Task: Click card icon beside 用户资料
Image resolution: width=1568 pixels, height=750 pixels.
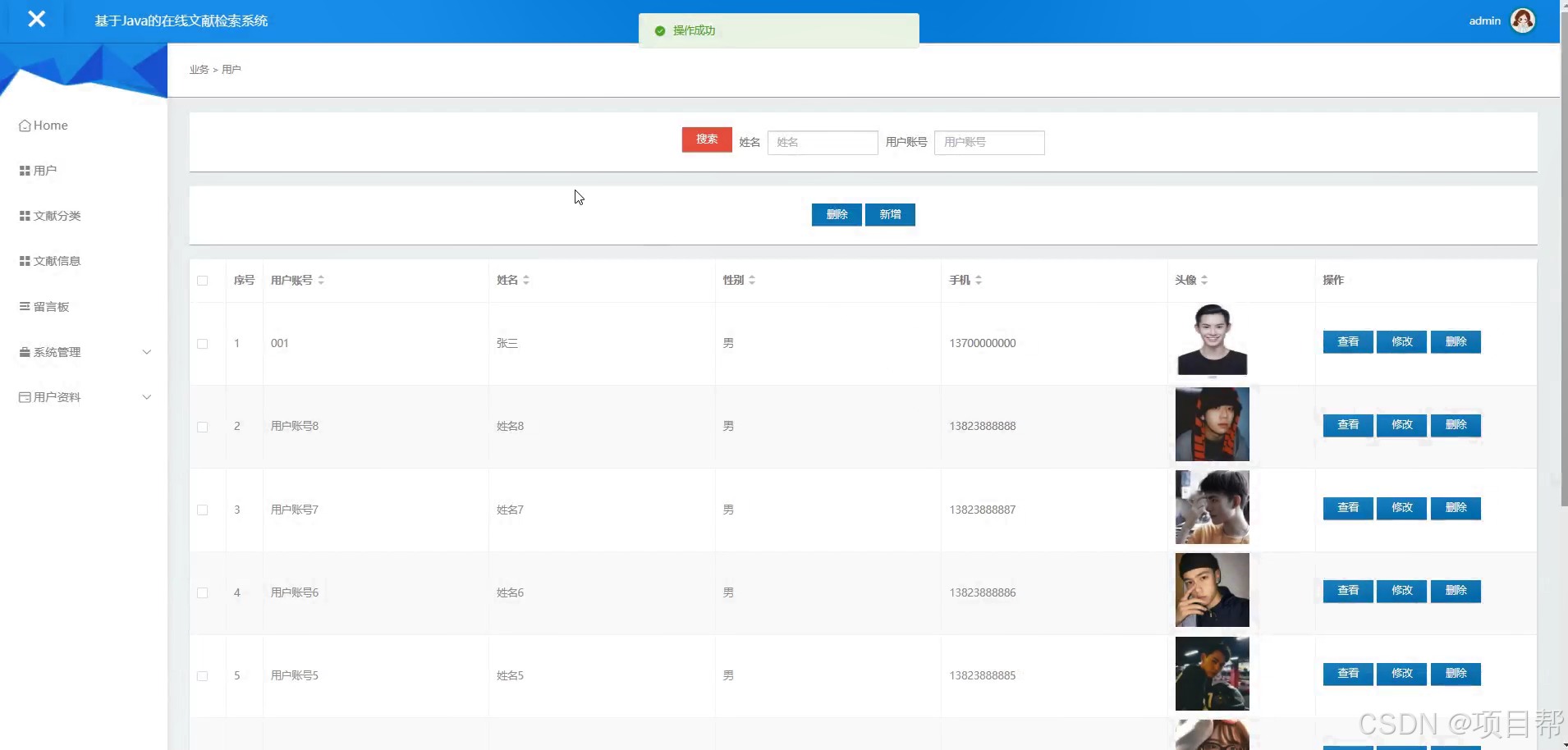Action: [x=25, y=397]
